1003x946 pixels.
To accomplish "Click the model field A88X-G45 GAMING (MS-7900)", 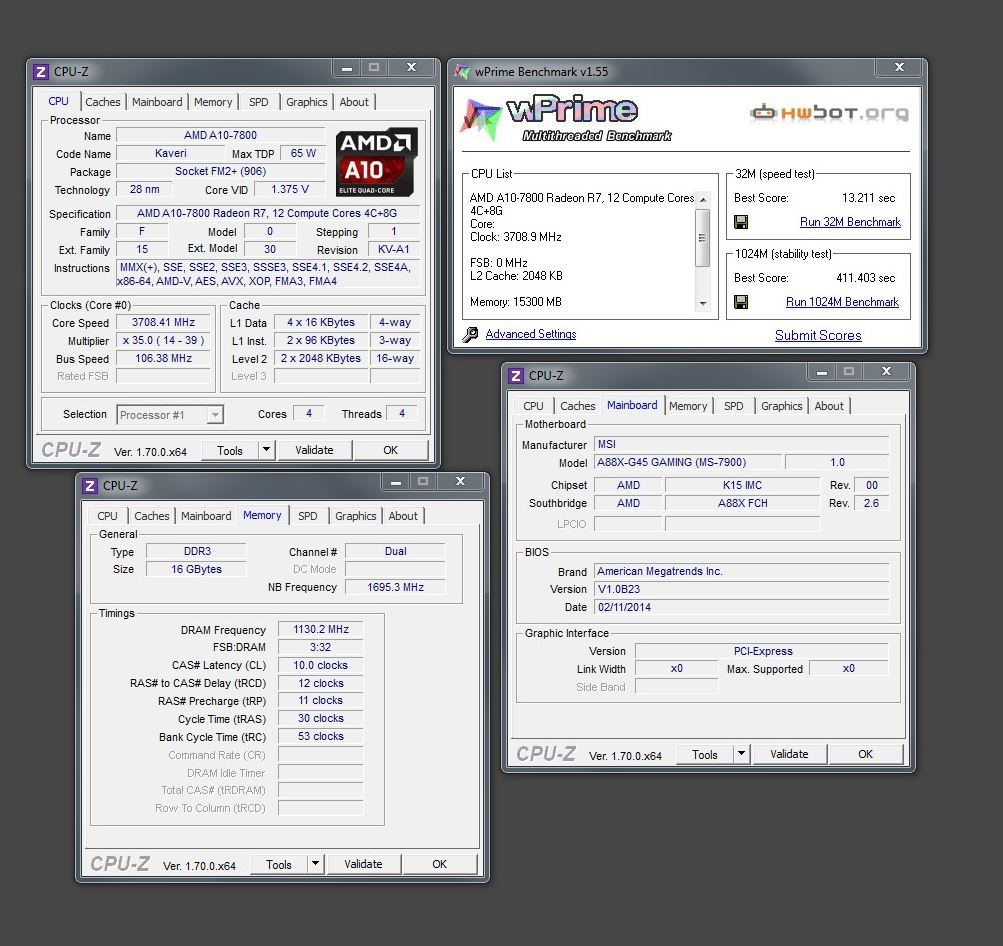I will 688,462.
